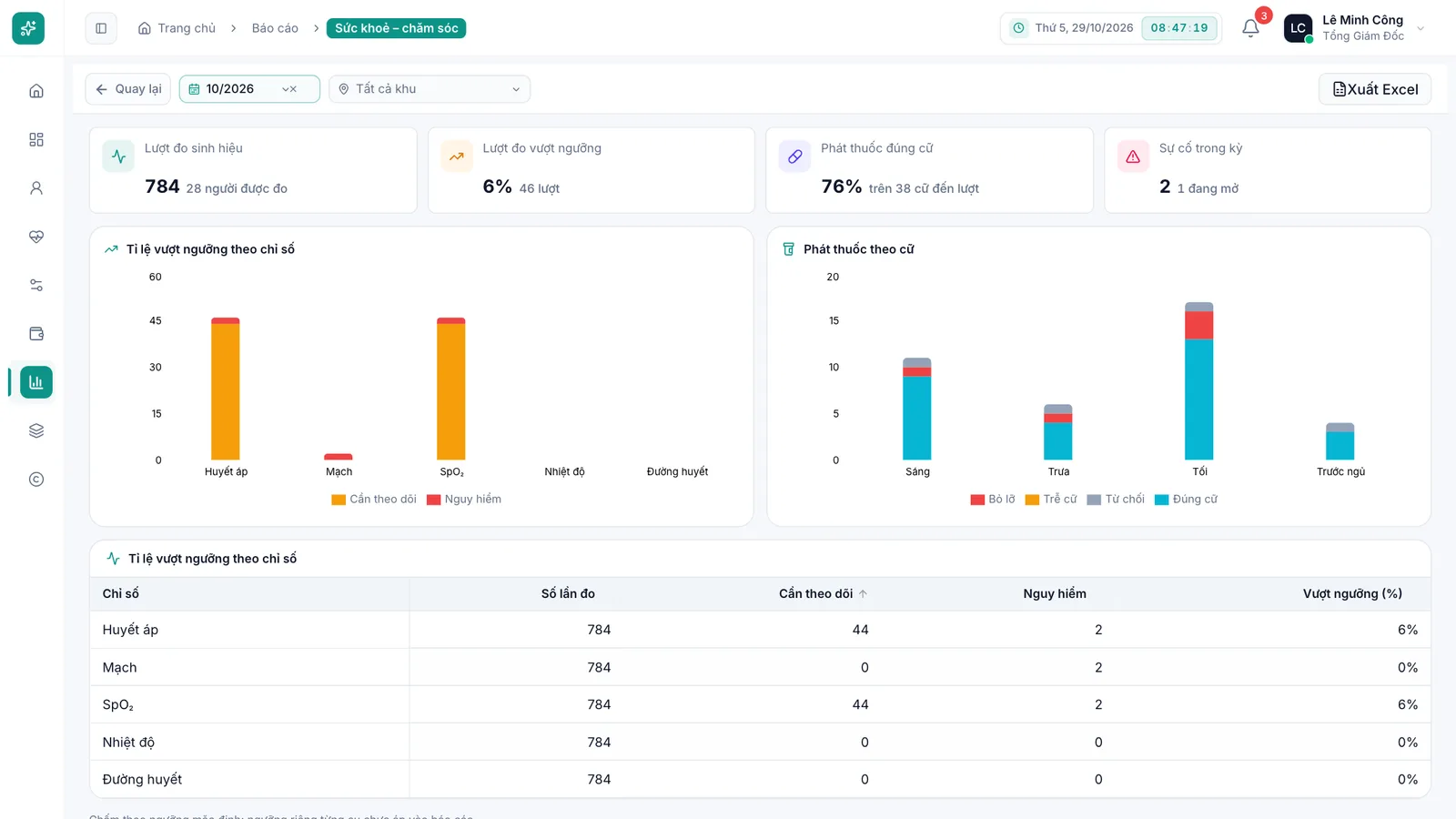Click the cyan Đúng cữ legend swatch
This screenshot has width=1456, height=819.
(x=1161, y=500)
